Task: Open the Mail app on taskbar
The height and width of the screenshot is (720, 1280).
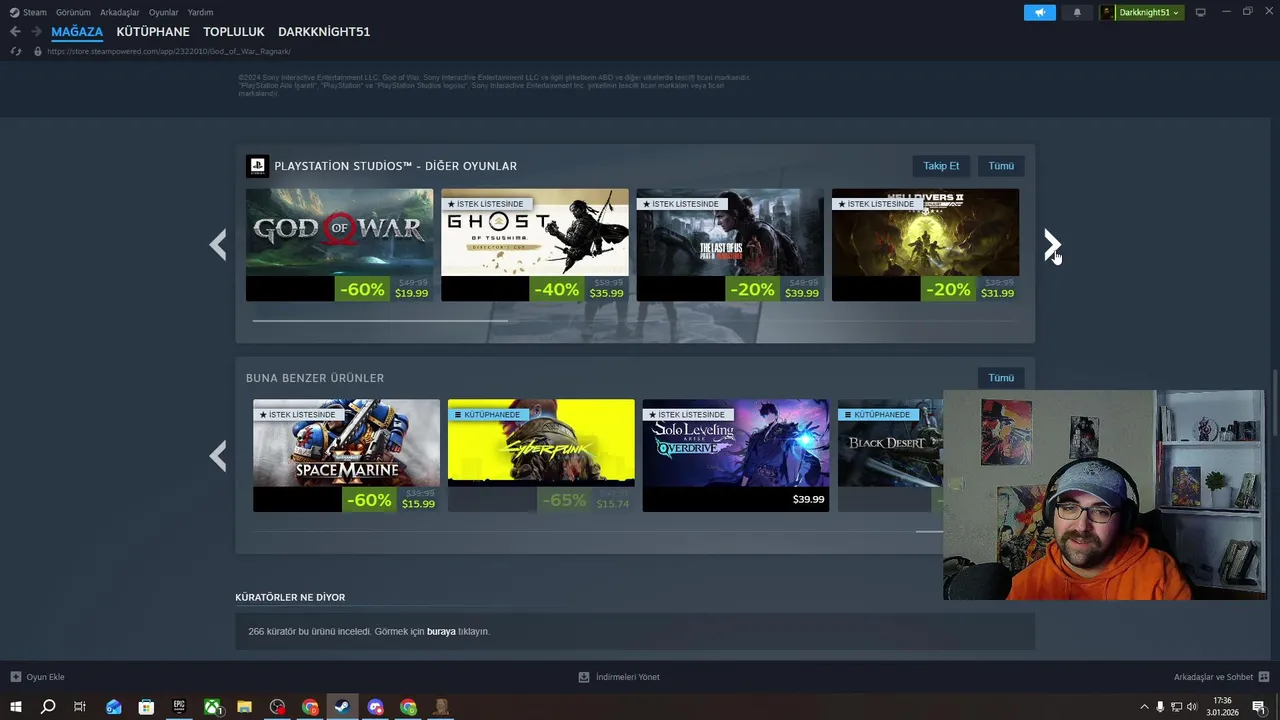Action: coord(113,707)
